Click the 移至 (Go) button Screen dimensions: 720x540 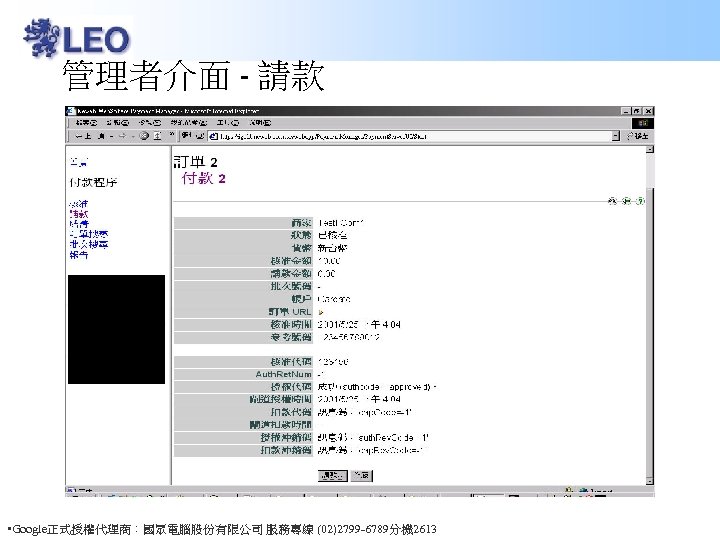638,136
